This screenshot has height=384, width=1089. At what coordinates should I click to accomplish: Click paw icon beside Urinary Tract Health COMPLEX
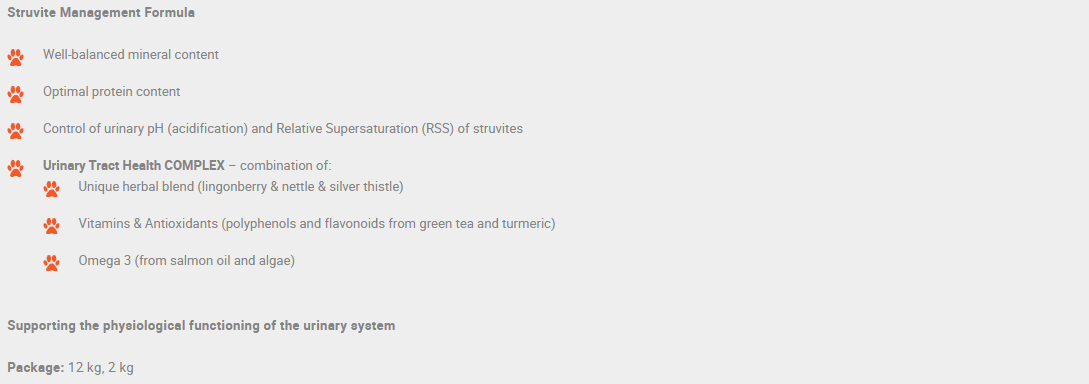pos(15,168)
